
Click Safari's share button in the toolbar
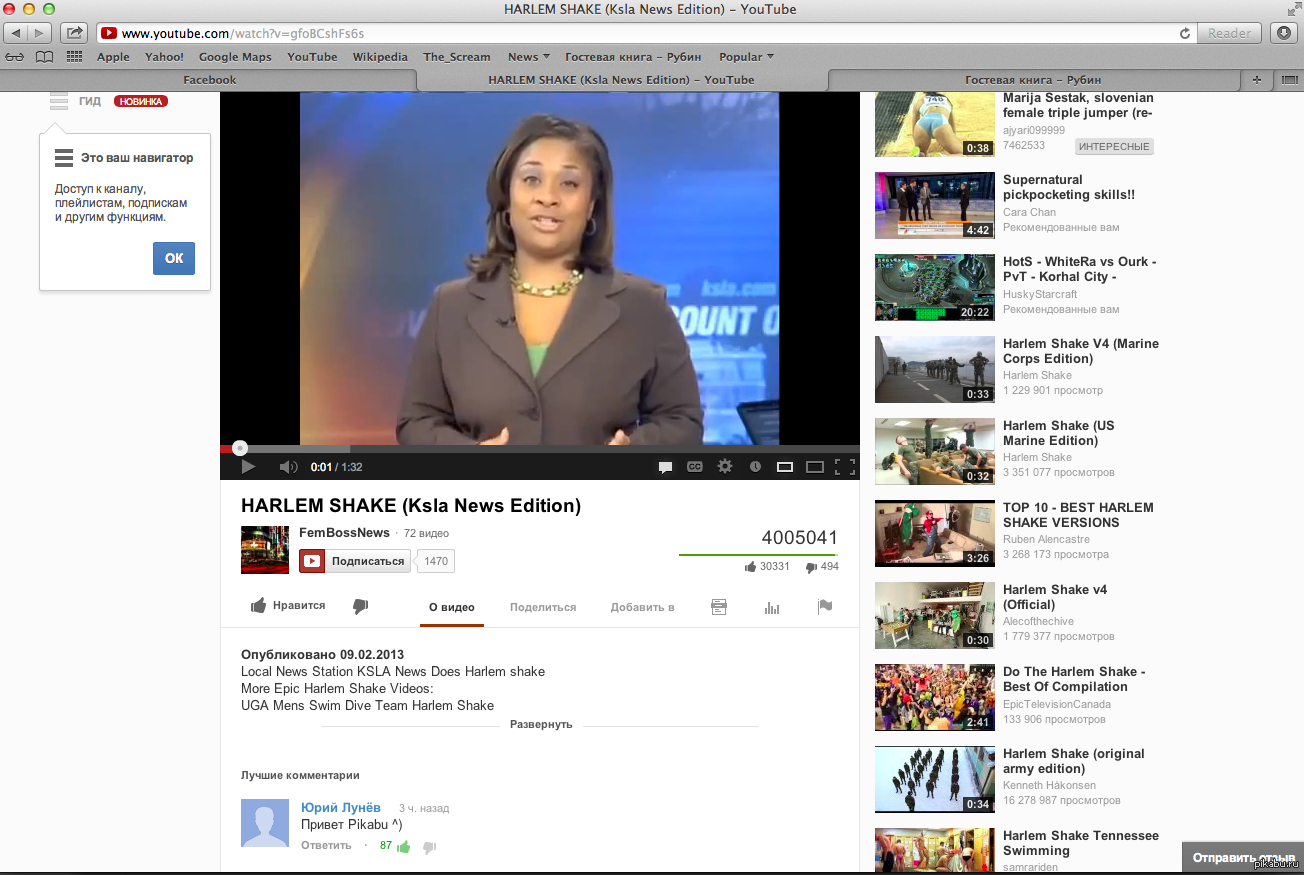[x=73, y=33]
